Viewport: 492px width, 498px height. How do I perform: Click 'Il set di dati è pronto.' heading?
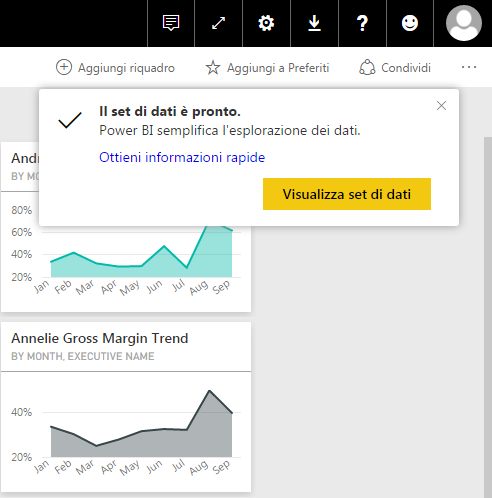tap(170, 112)
